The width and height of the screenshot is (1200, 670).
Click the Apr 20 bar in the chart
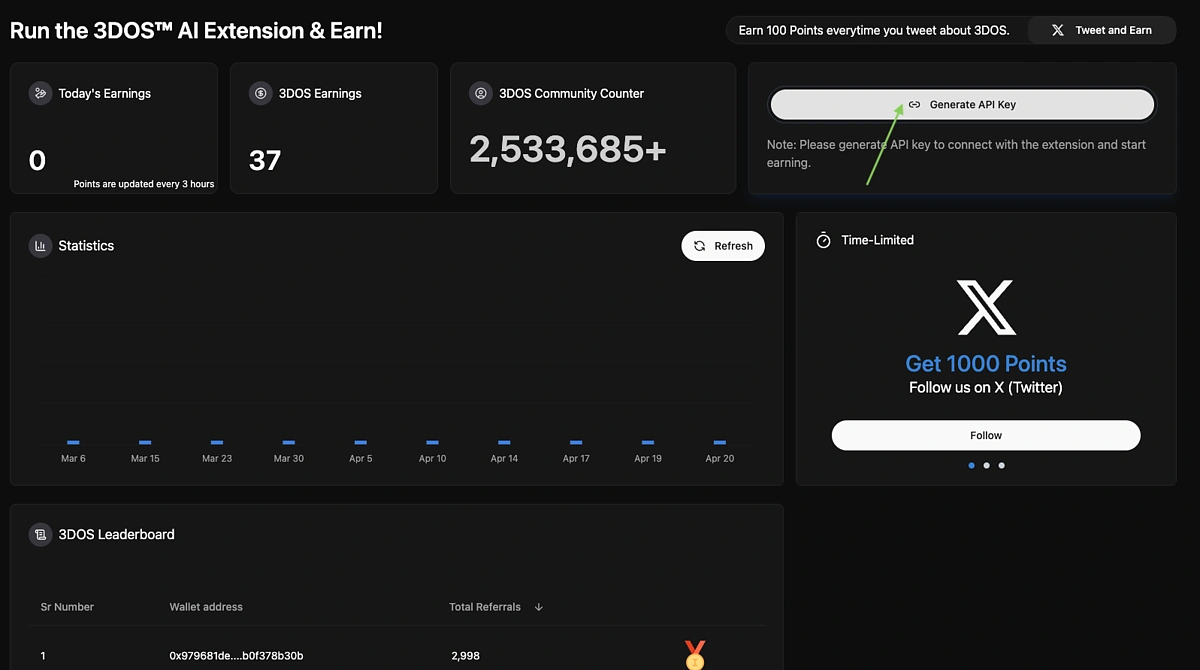[719, 440]
